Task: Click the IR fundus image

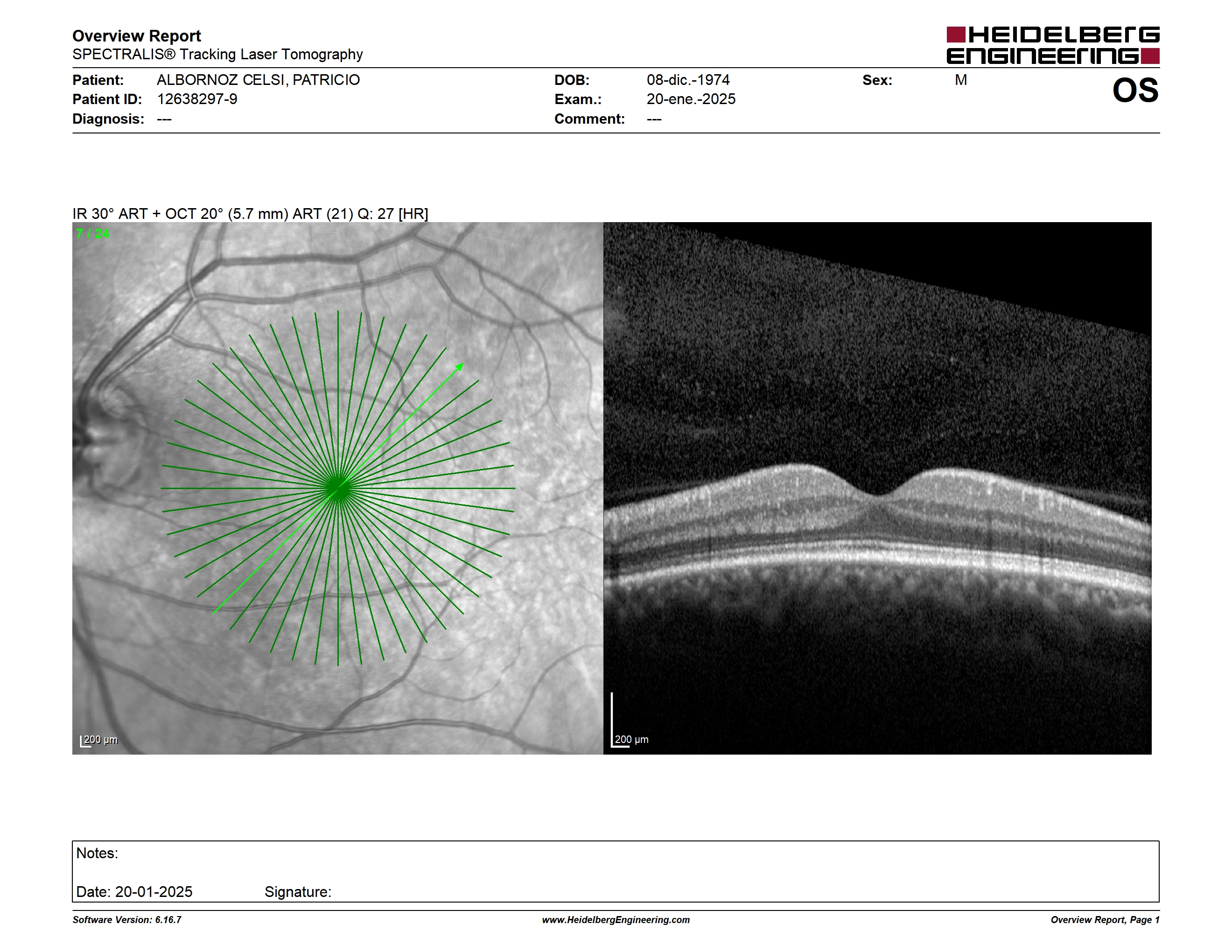Action: tap(338, 489)
